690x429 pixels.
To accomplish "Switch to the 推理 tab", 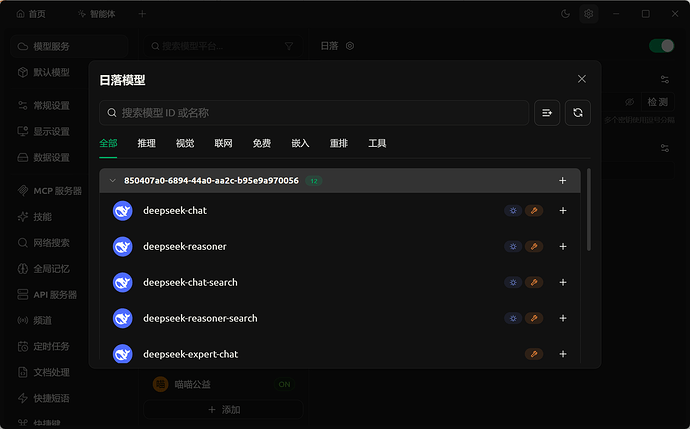I will (147, 143).
